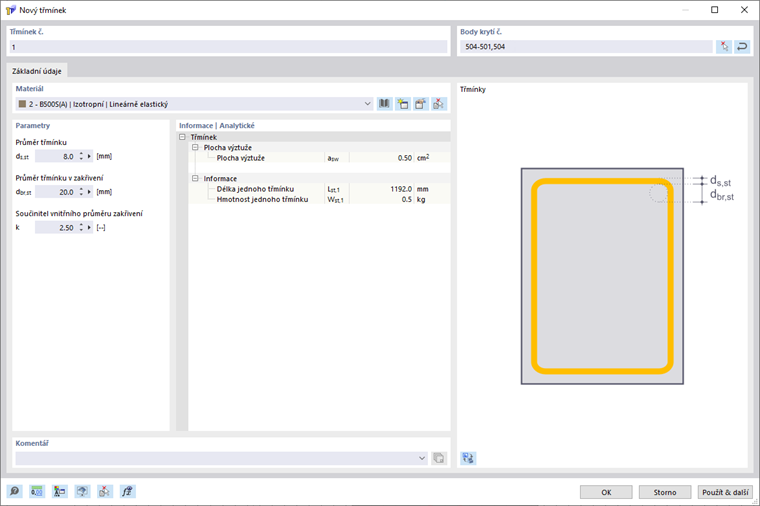
Task: Click the app icon in the title bar
Action: (x=10, y=10)
